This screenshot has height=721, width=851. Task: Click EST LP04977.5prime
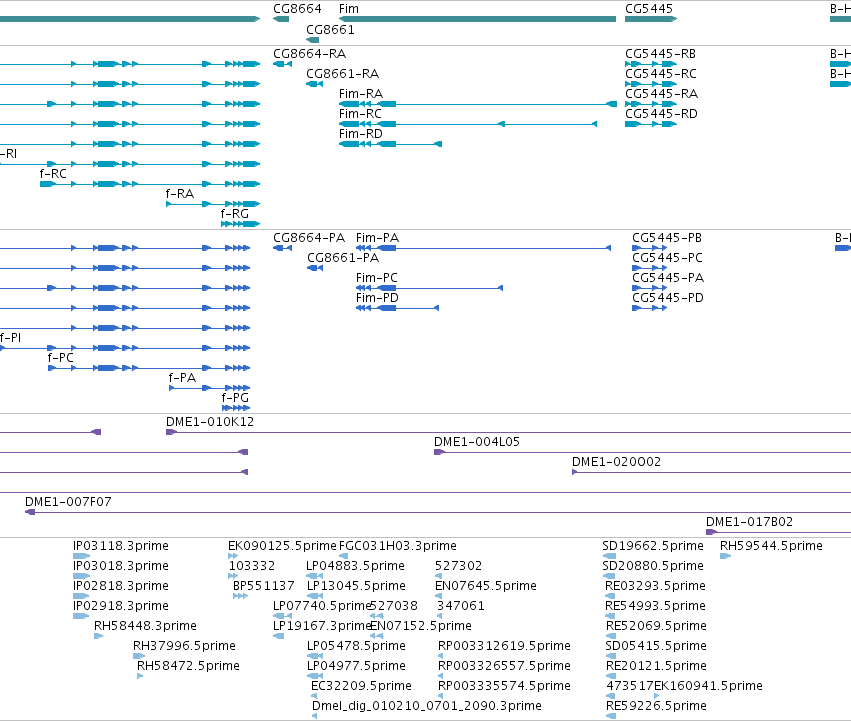[357, 666]
